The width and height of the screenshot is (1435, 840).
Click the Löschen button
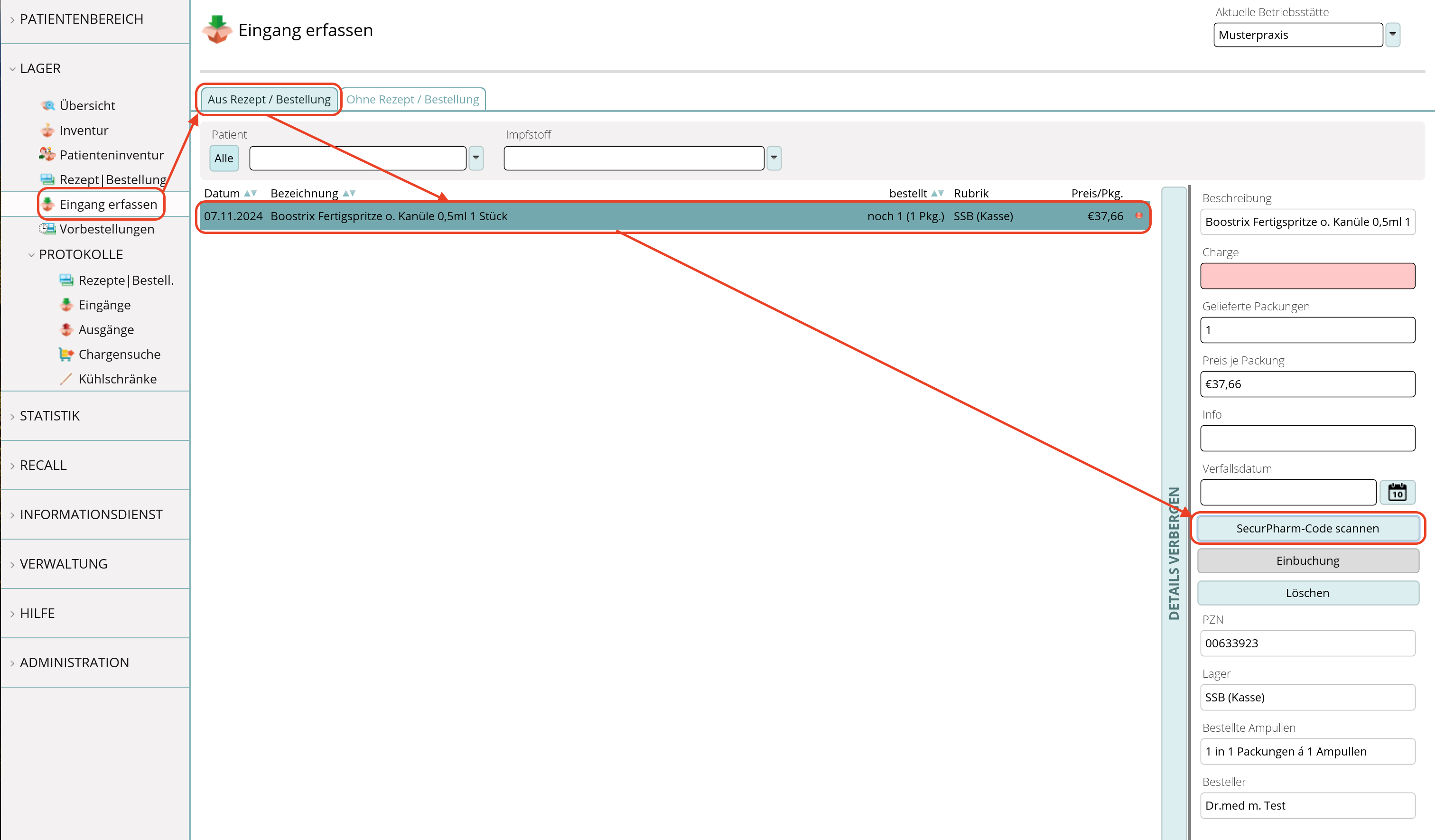point(1307,593)
